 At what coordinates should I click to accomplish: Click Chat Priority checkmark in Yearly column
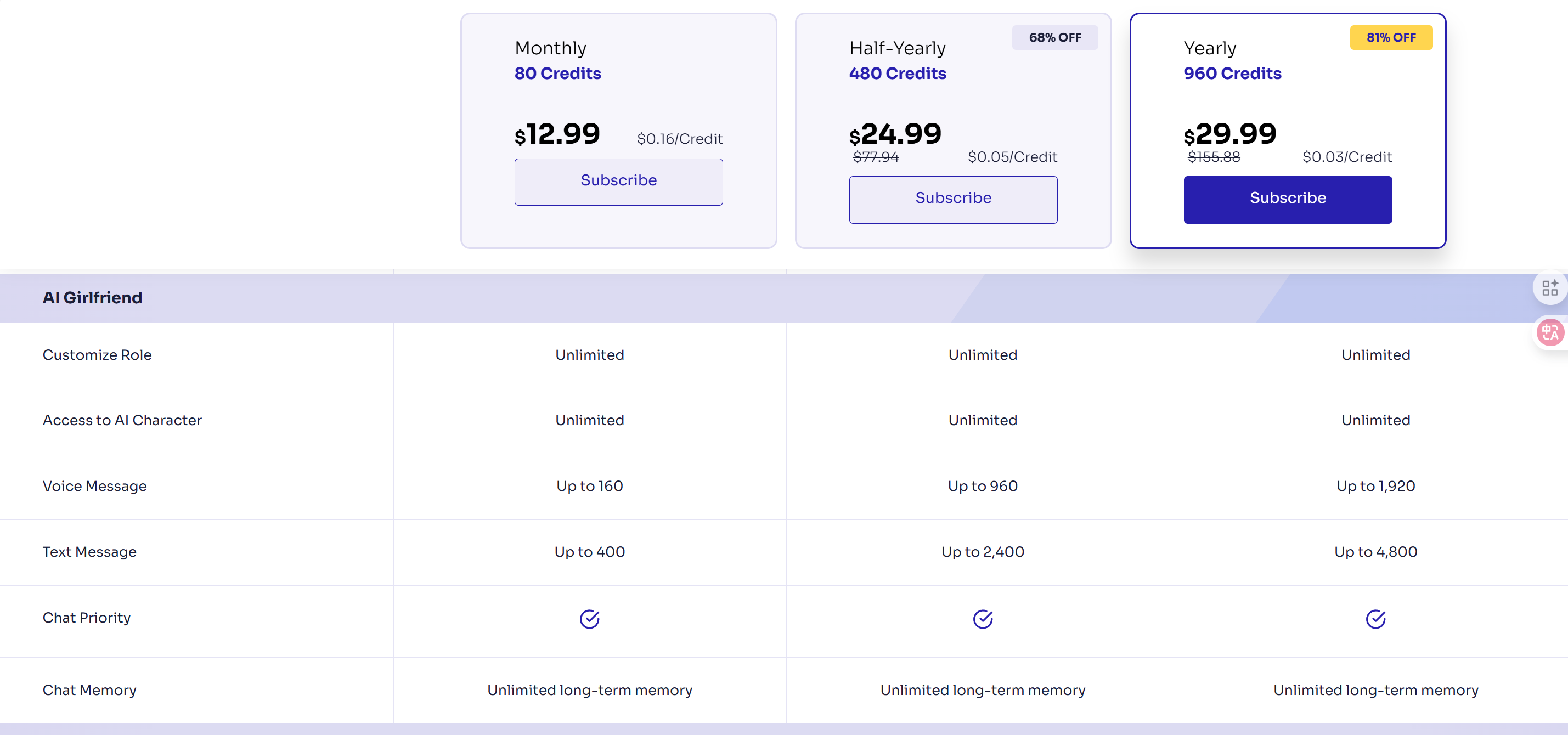coord(1375,619)
